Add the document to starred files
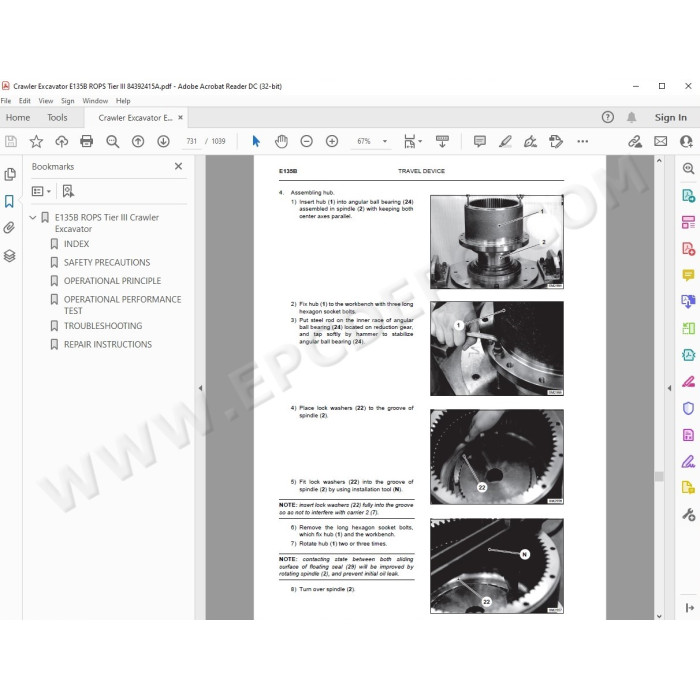 click(36, 142)
